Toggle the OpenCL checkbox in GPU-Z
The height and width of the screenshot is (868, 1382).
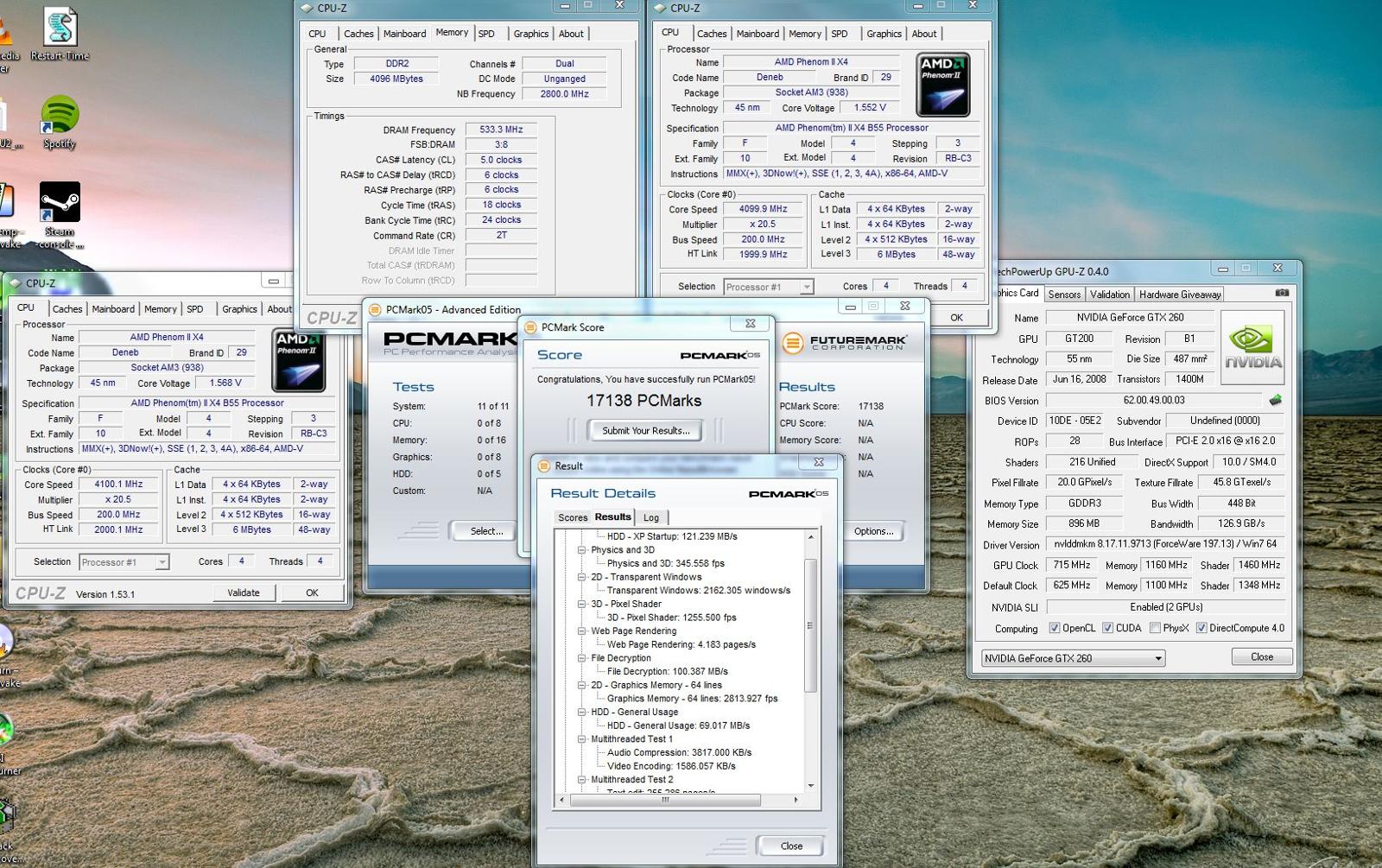tap(1054, 628)
